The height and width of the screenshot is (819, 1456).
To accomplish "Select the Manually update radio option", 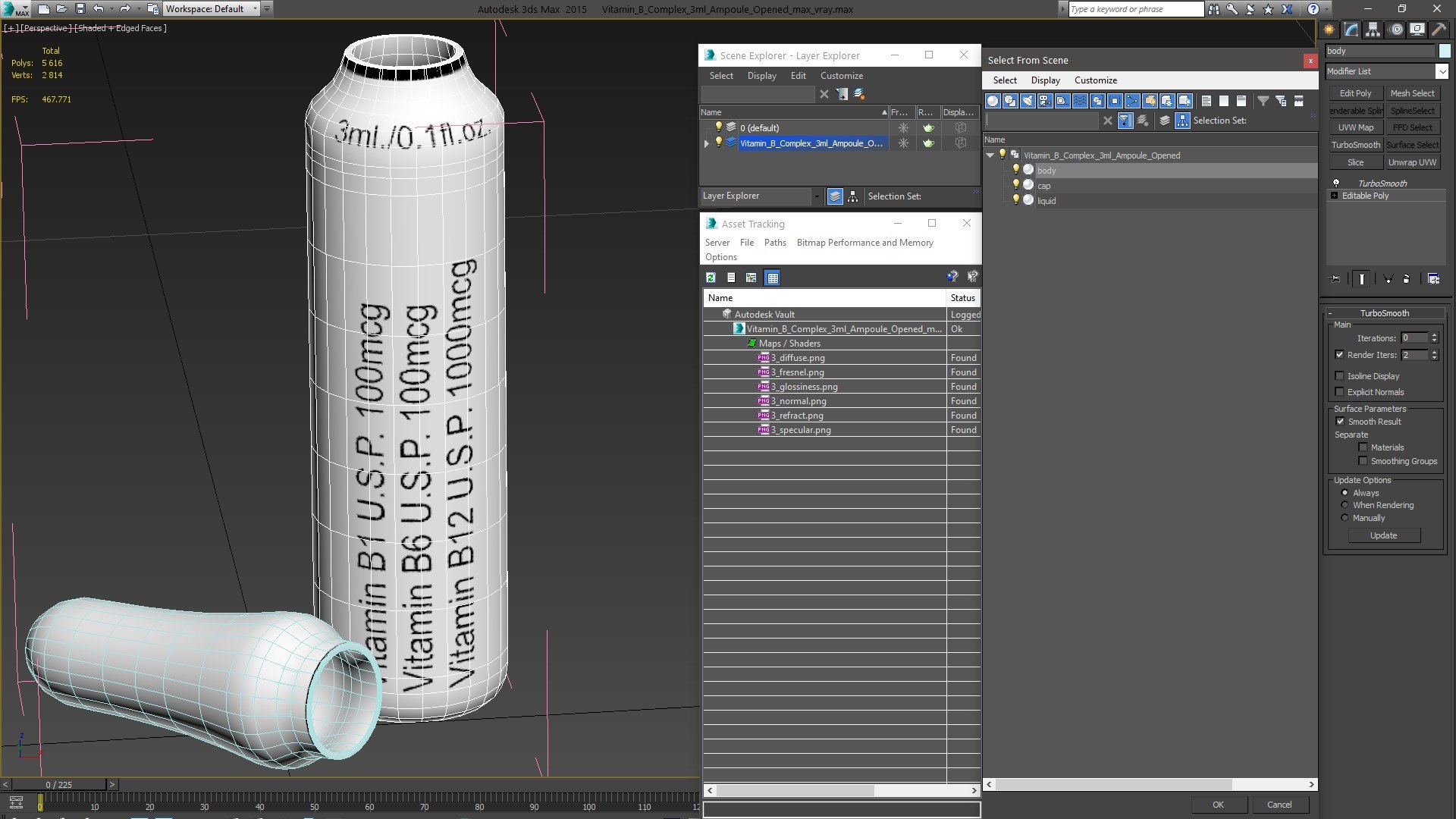I will tap(1345, 518).
